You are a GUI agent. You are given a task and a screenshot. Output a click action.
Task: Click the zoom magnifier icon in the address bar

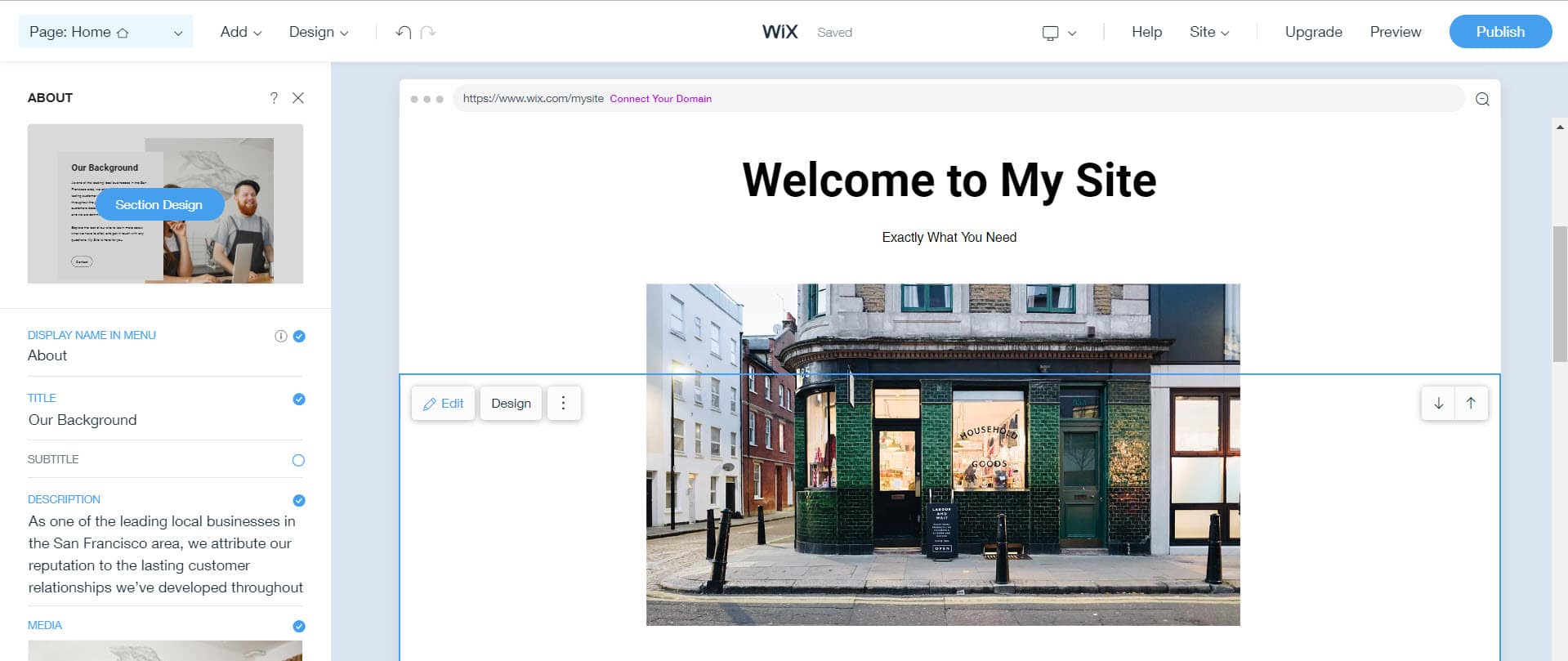[1482, 99]
